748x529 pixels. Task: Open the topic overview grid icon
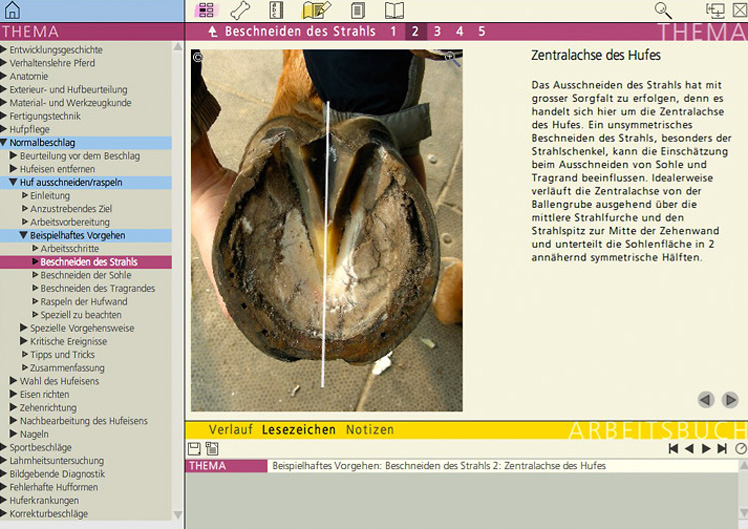tap(205, 11)
